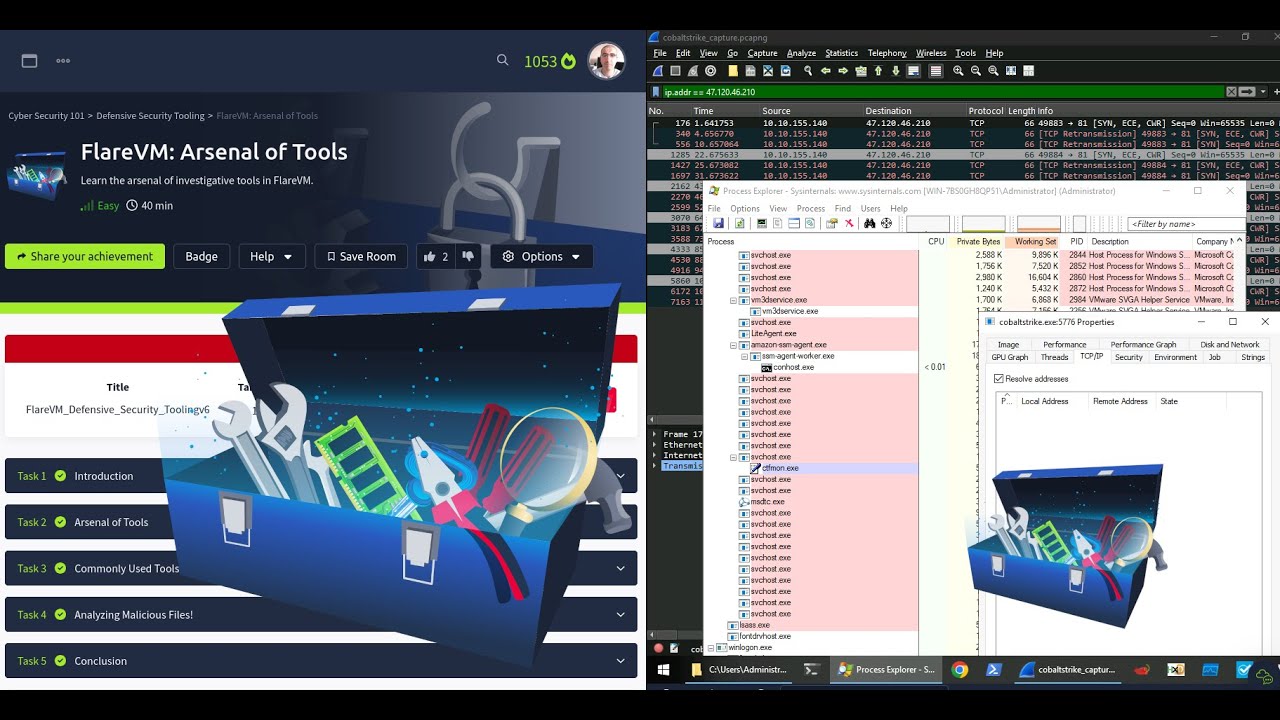Open Process Explorer Options menu
Screen dimensions: 1280x720
(x=744, y=209)
